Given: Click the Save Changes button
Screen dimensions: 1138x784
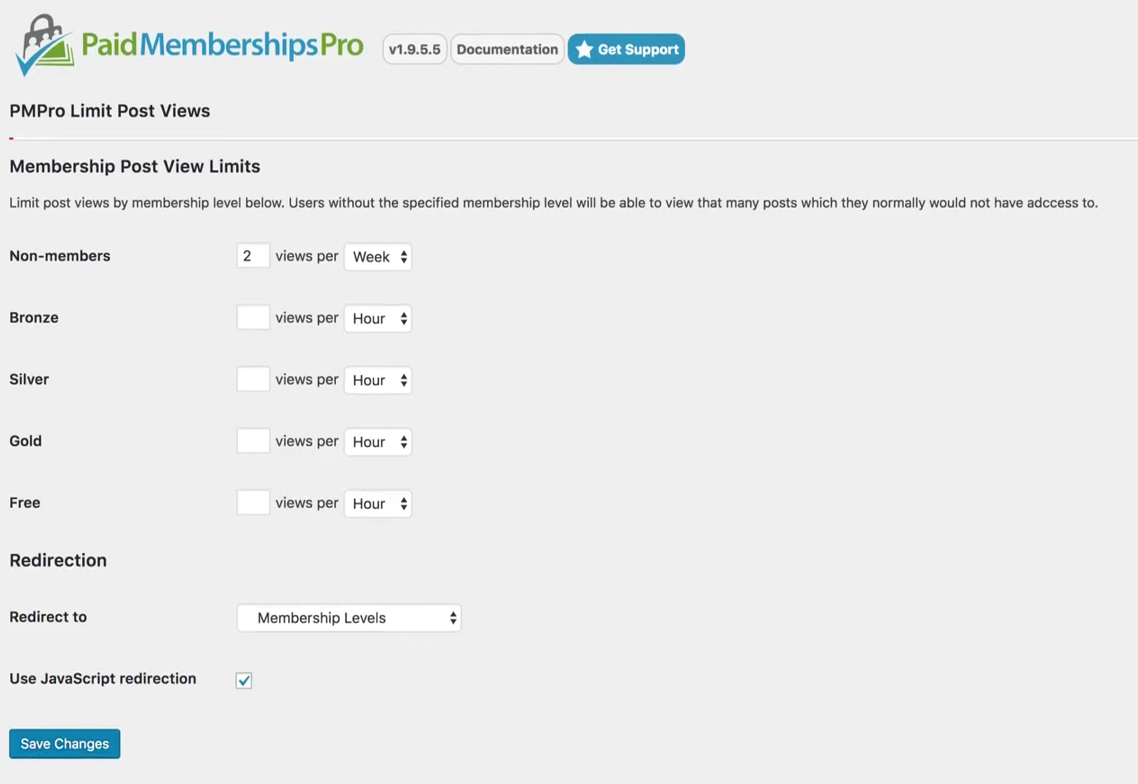Looking at the screenshot, I should coord(65,744).
